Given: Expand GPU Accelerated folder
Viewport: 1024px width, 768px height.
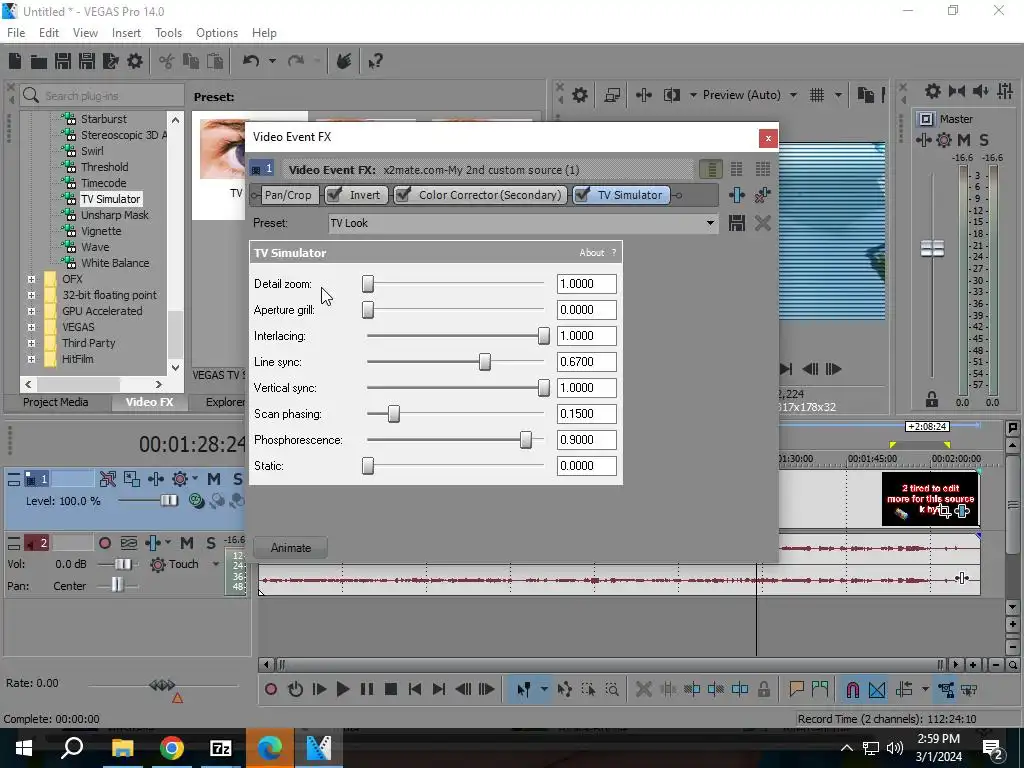Looking at the screenshot, I should pyautogui.click(x=31, y=312).
